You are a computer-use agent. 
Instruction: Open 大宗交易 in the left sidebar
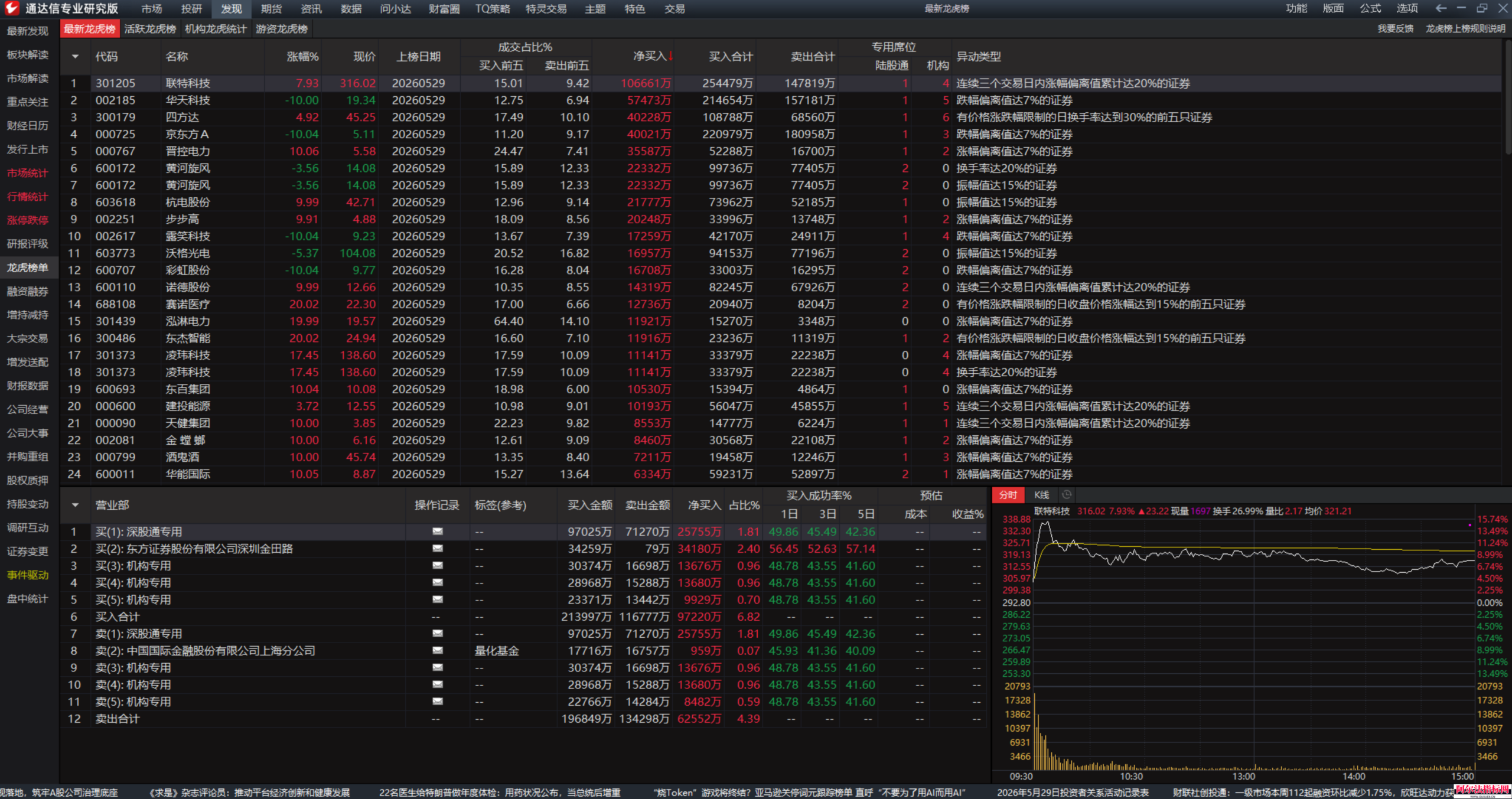coord(28,338)
